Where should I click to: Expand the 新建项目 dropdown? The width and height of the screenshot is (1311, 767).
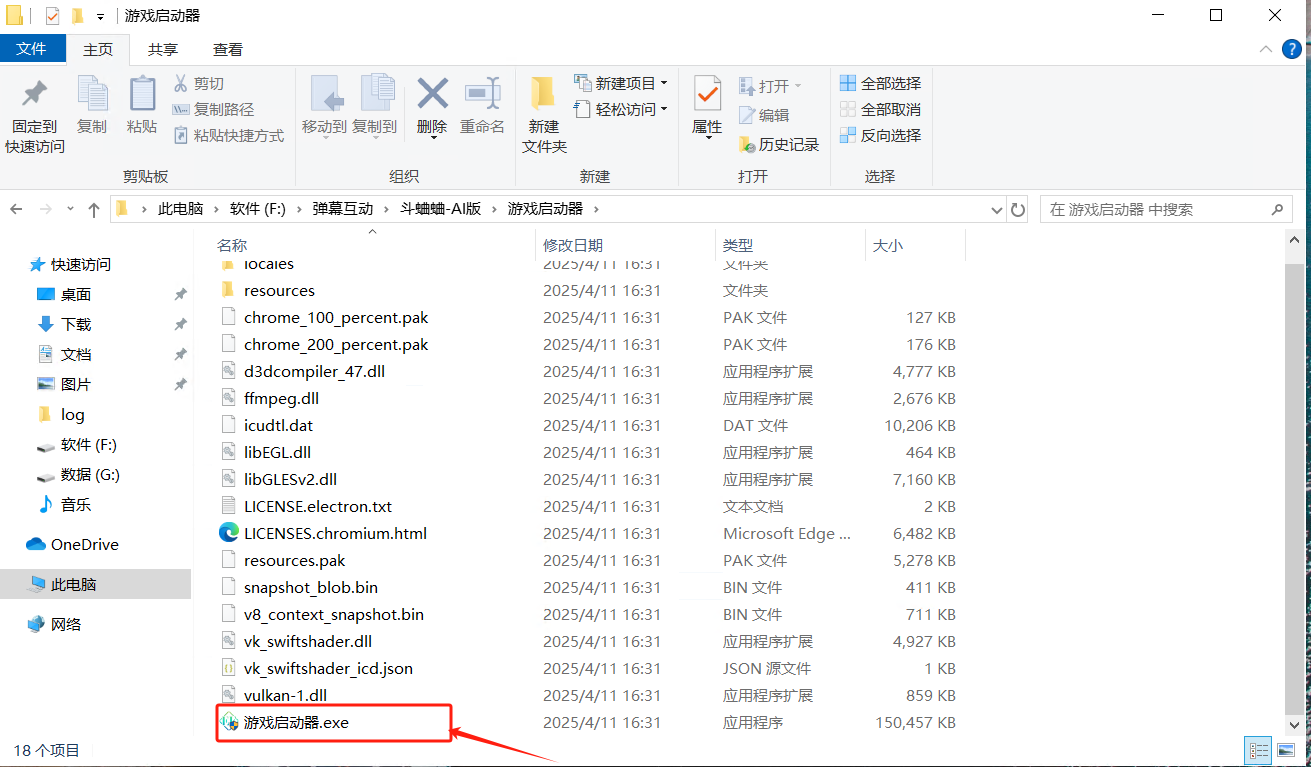pos(664,83)
